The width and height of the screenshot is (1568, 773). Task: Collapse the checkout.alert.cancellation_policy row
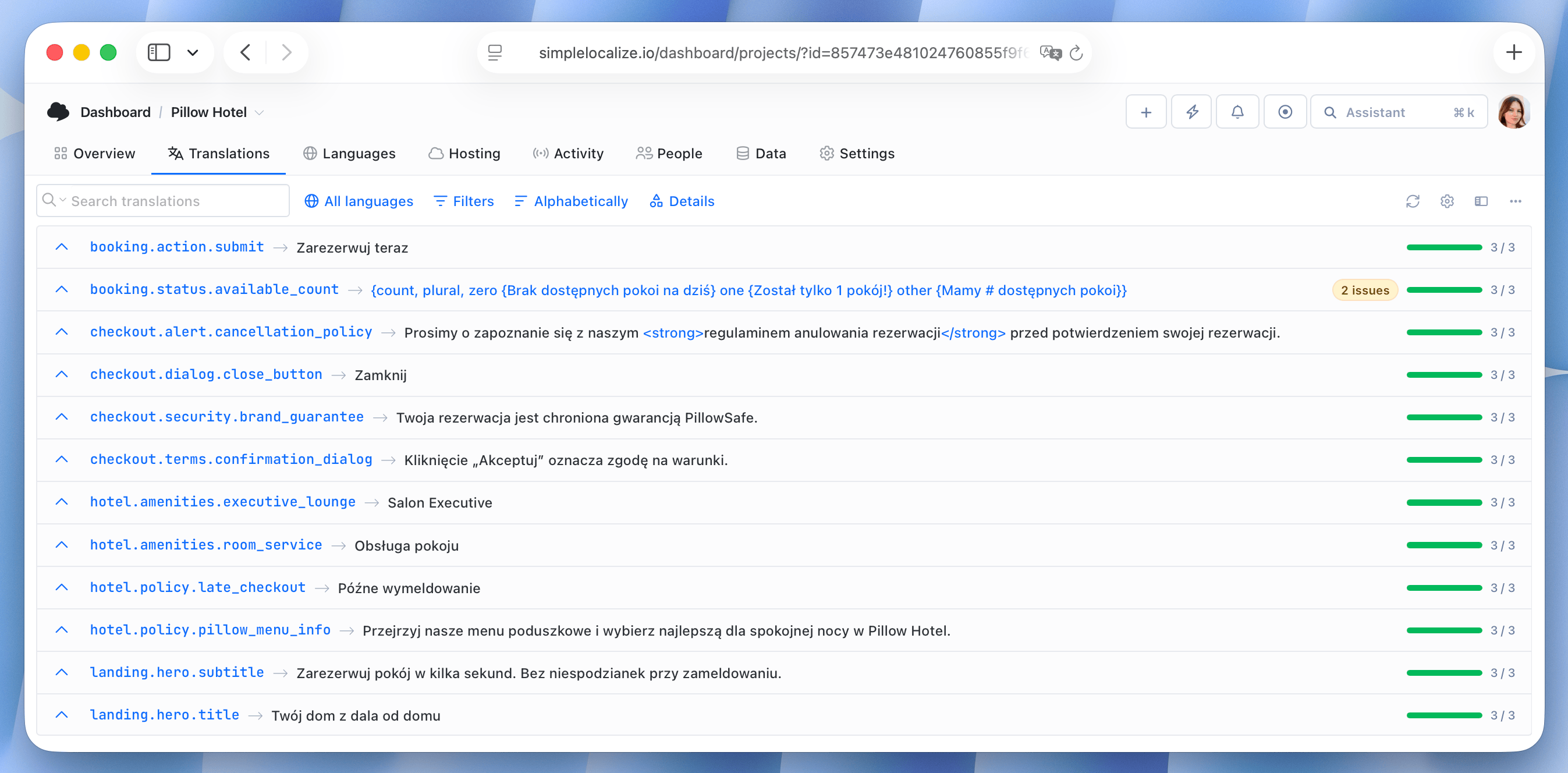point(62,332)
